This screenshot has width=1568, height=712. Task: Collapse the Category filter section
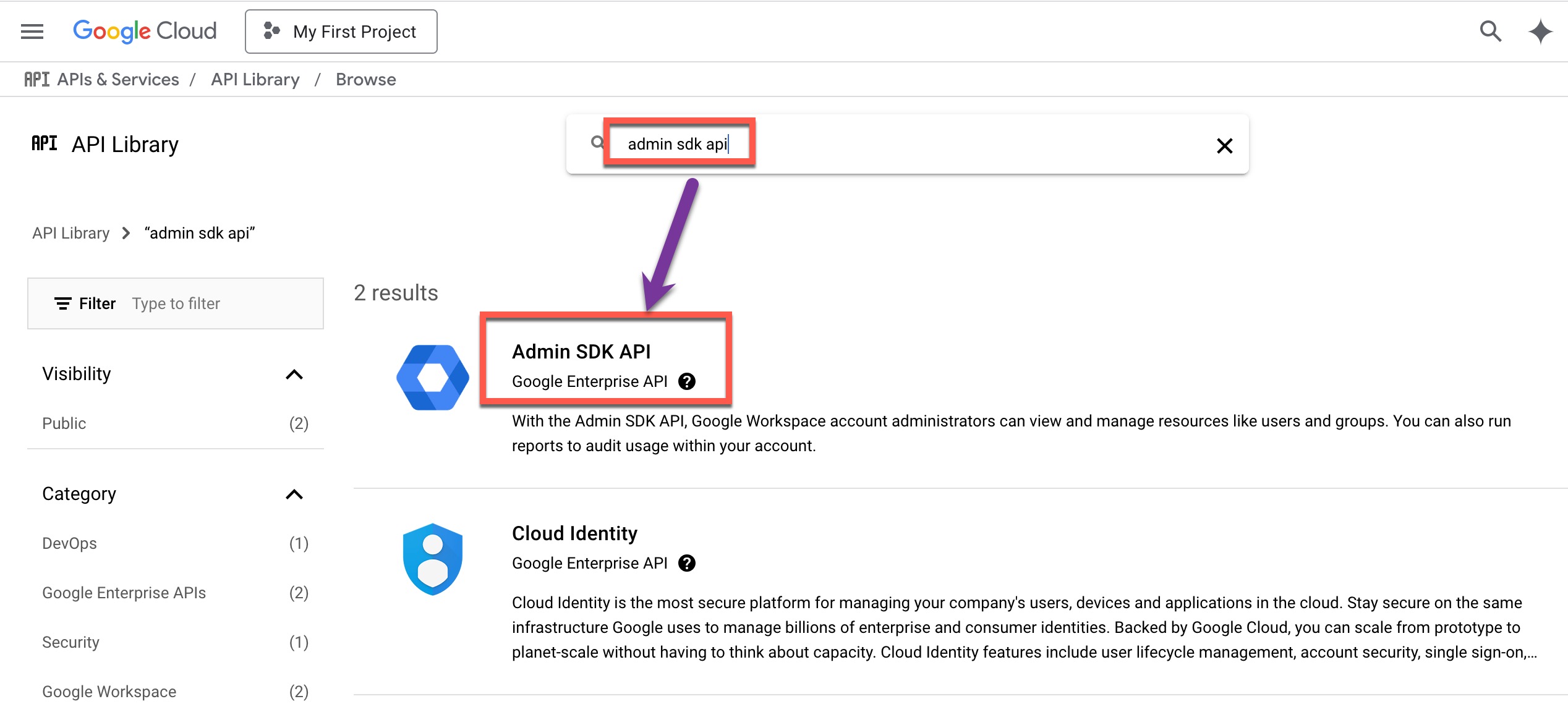[294, 494]
